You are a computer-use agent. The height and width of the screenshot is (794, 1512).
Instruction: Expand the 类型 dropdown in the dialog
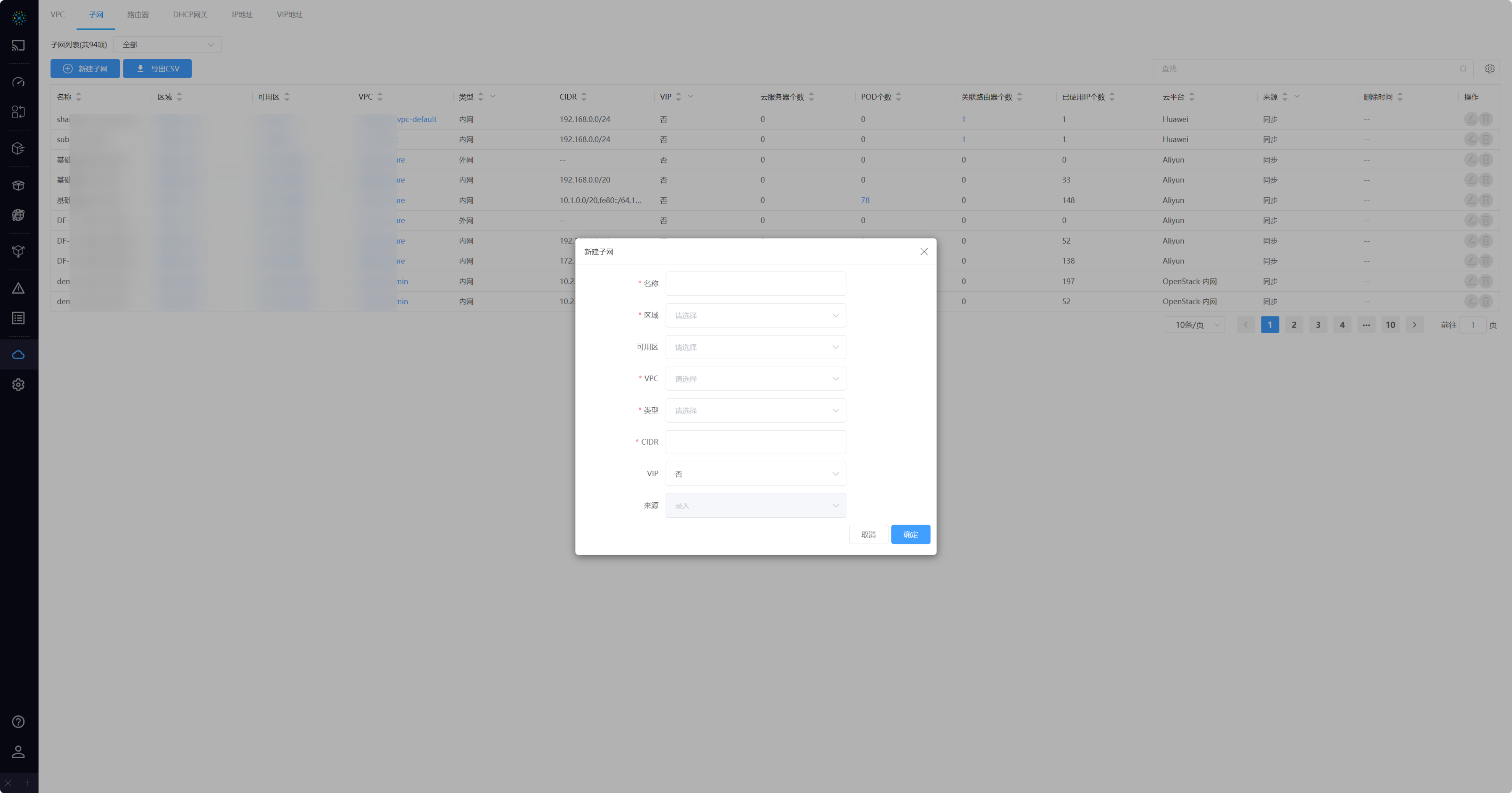(755, 411)
